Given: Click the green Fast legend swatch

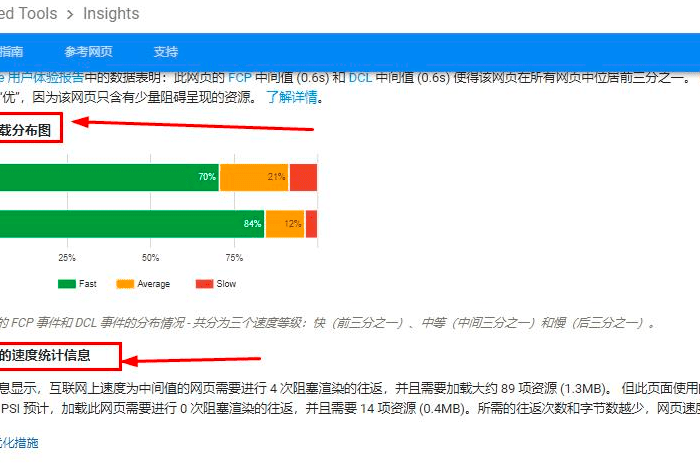Looking at the screenshot, I should [67, 284].
